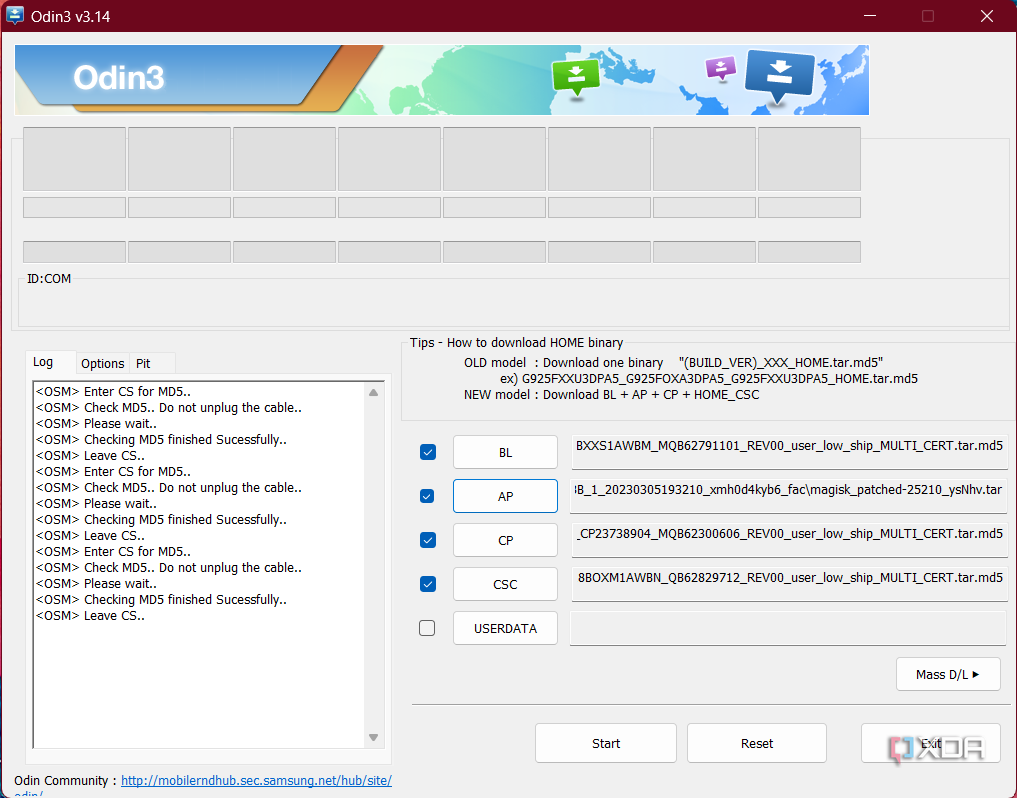1017x798 pixels.
Task: Click the log scrollbar up arrow
Action: click(374, 393)
